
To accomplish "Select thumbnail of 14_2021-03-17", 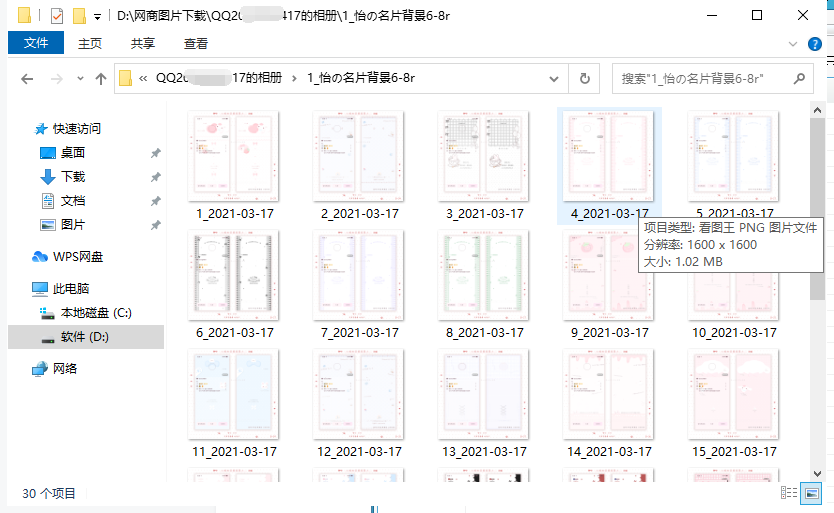I will coord(608,394).
